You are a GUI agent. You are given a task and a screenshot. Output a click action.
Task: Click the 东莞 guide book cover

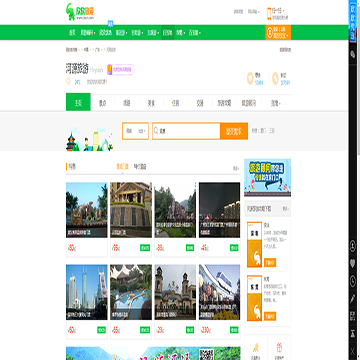(x=255, y=298)
